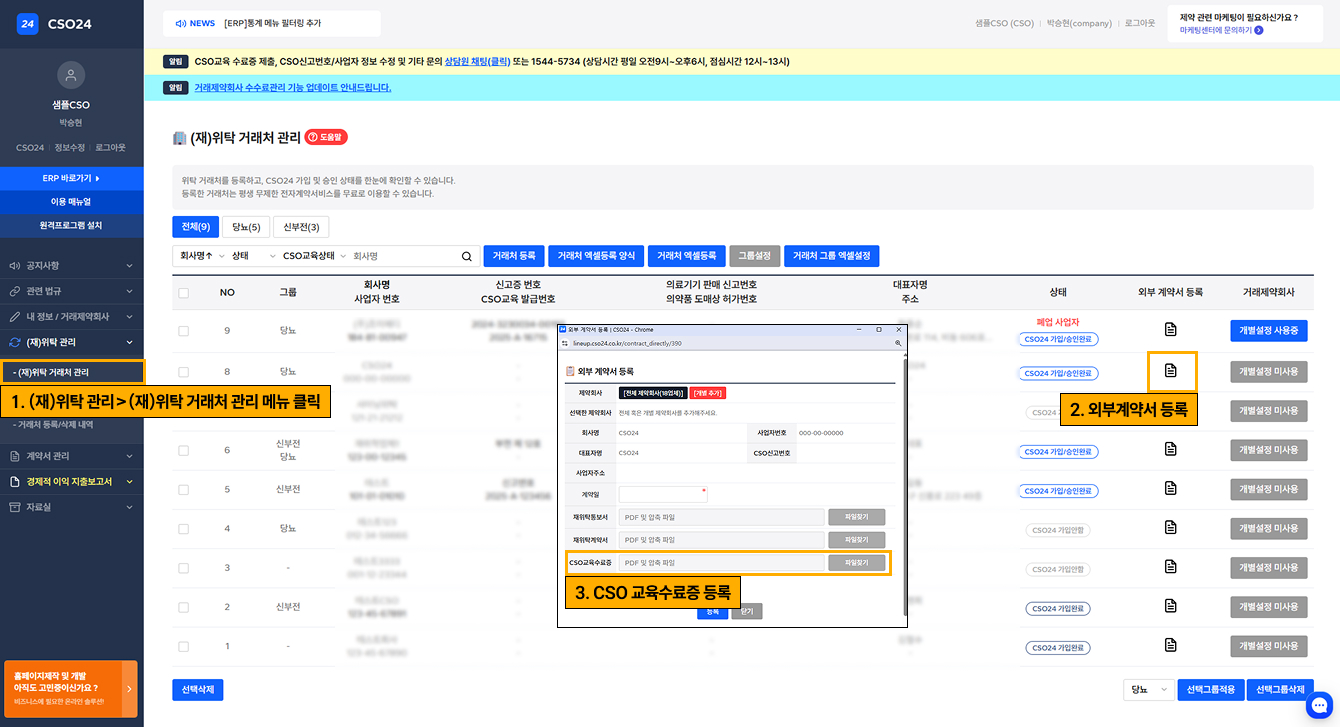Click the 거래처 등록 button
Screen dimensions: 1340x727
(x=516, y=256)
